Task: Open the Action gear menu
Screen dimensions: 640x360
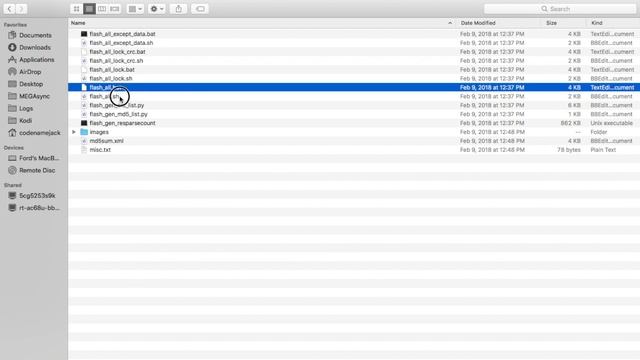Action: tap(157, 9)
